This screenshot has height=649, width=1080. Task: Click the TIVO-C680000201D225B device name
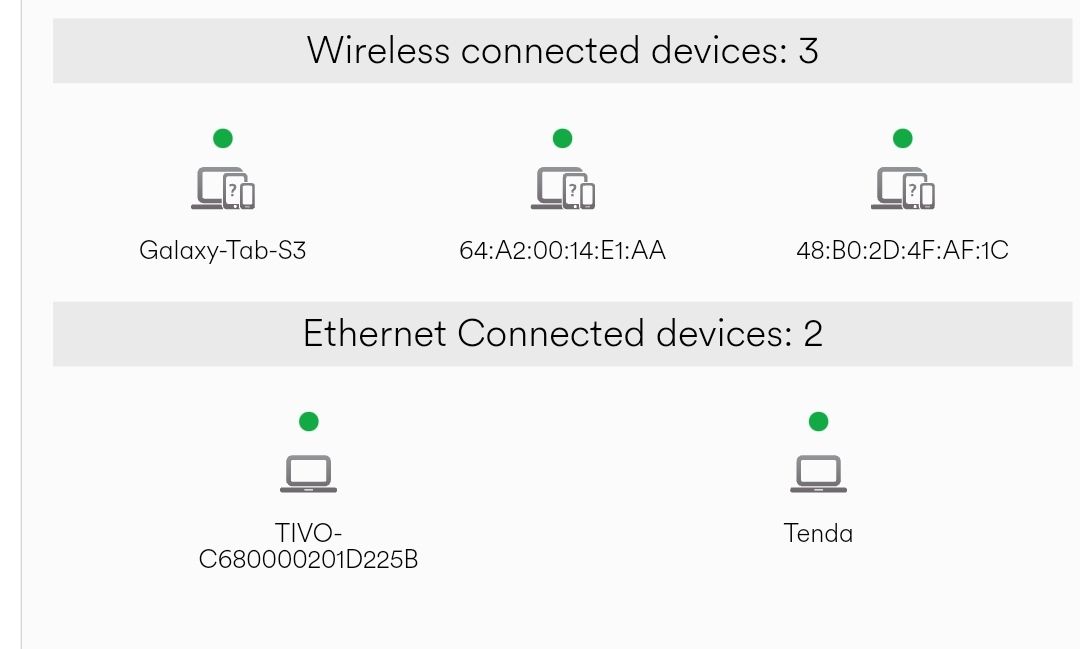pyautogui.click(x=308, y=546)
